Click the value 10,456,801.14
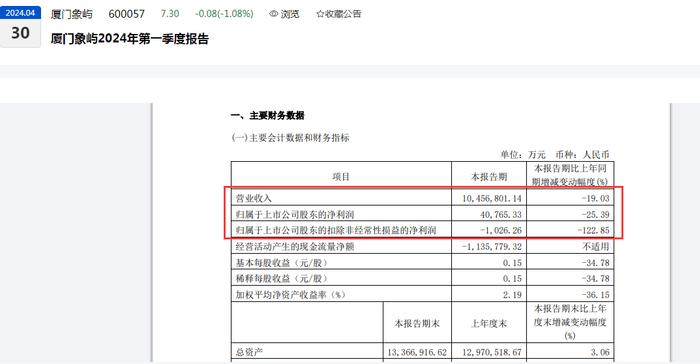Image resolution: width=700 pixels, height=364 pixels. coord(492,198)
